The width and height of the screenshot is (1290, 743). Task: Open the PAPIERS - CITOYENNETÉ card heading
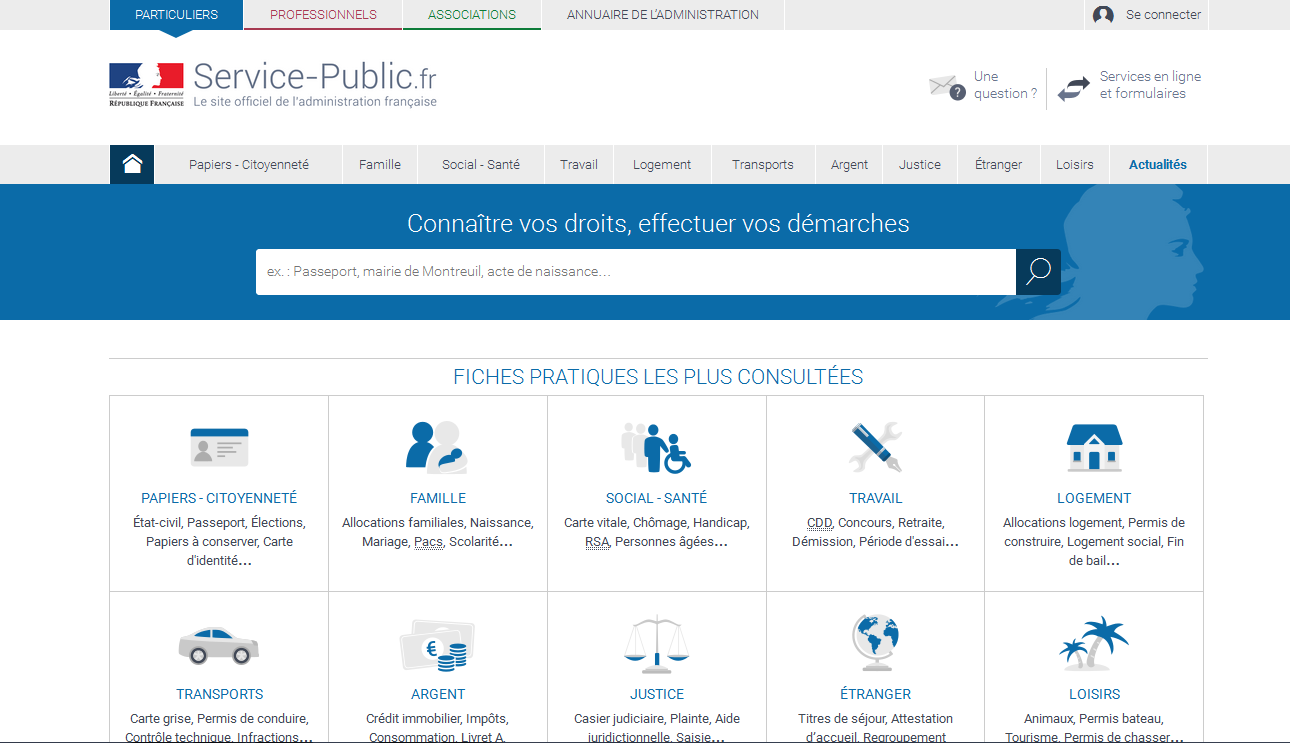pyautogui.click(x=219, y=498)
